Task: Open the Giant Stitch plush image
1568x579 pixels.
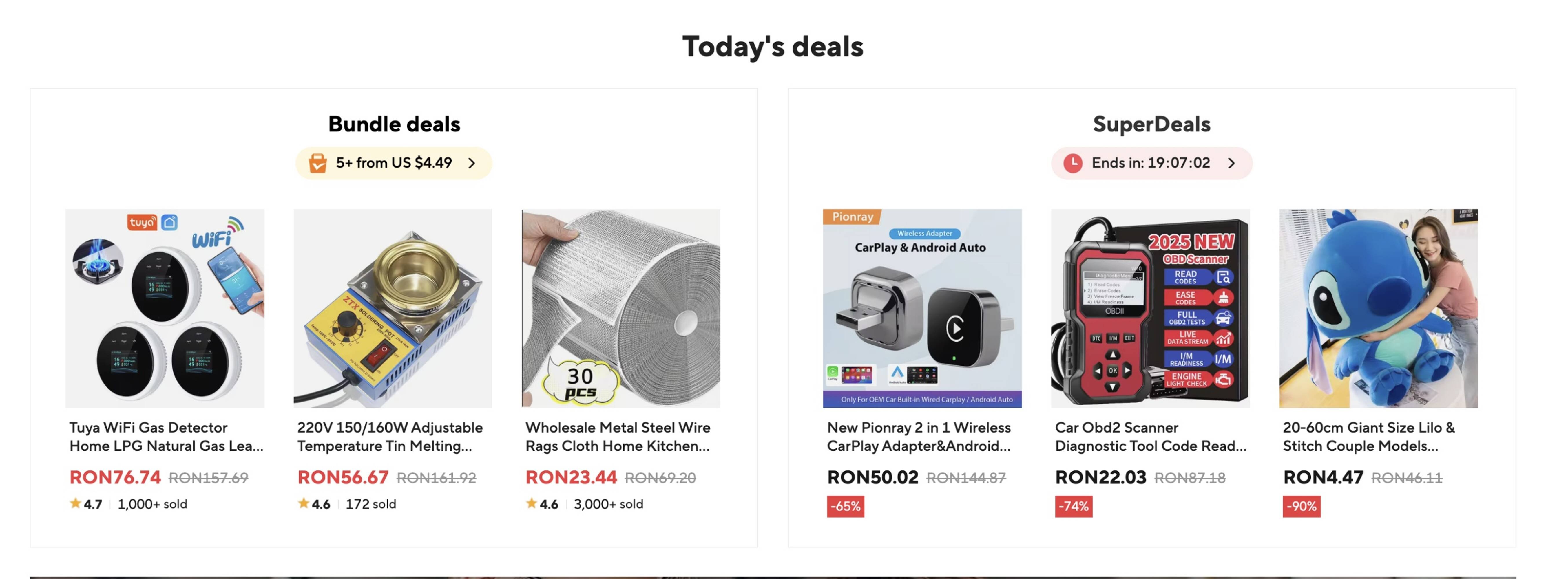Action: (1378, 308)
